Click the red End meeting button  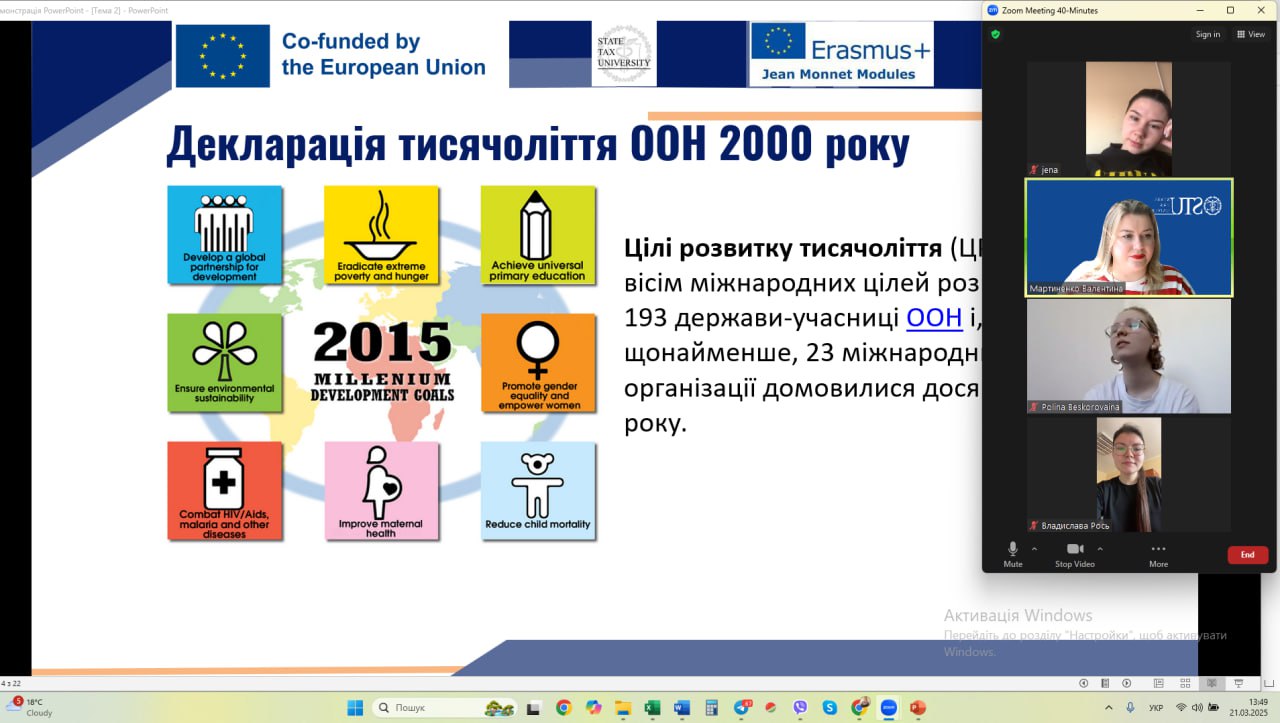1248,555
